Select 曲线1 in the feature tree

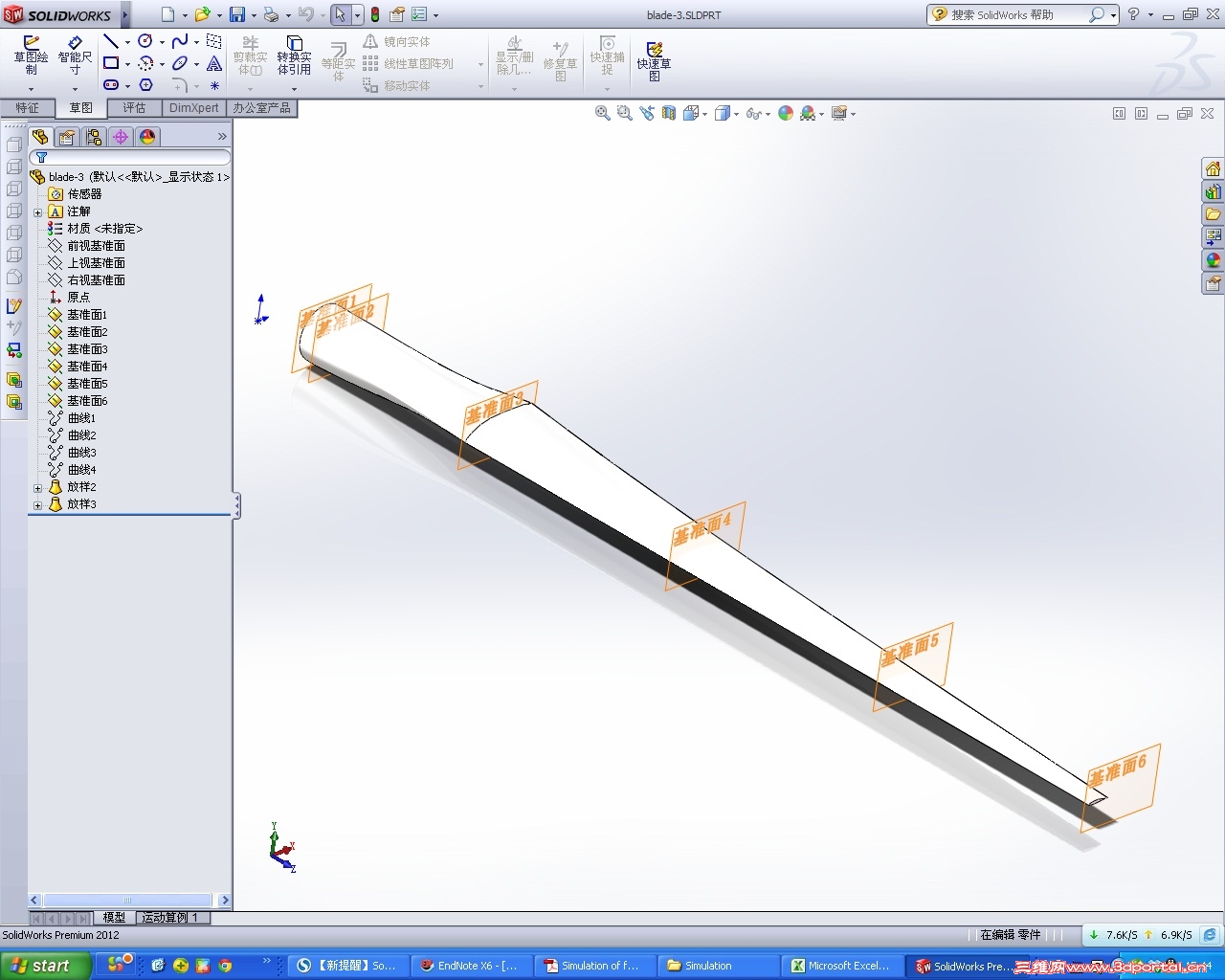pyautogui.click(x=72, y=418)
